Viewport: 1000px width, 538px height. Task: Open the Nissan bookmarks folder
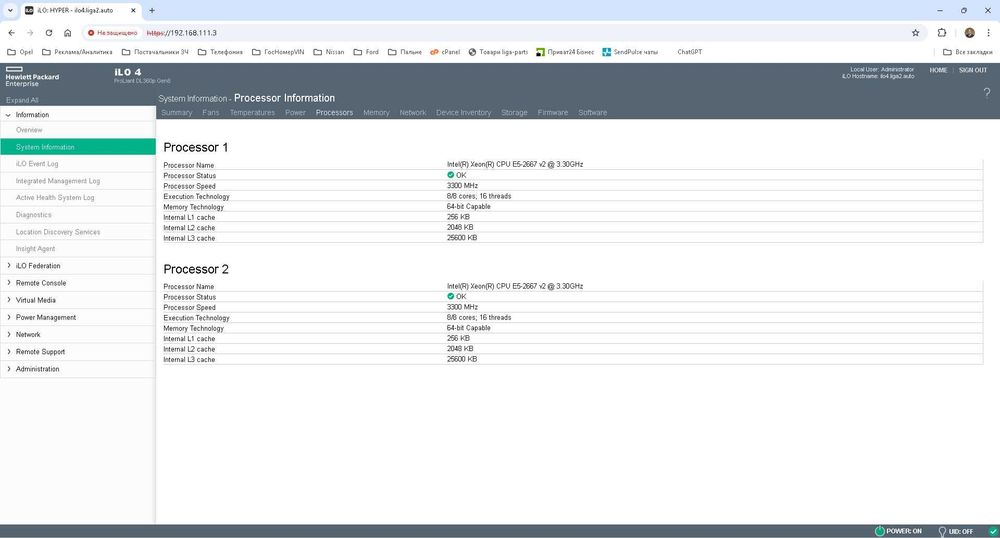pos(328,52)
